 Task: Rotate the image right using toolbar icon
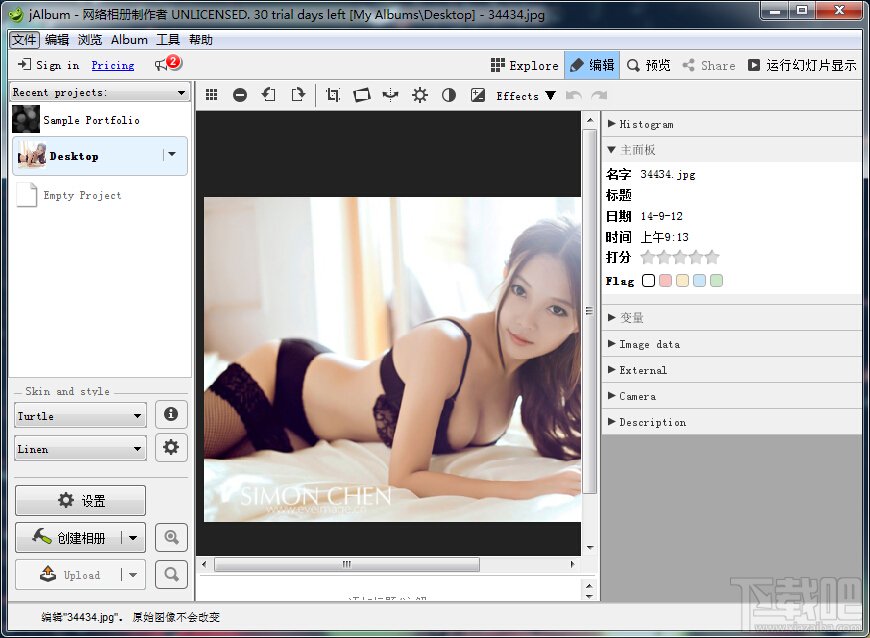pyautogui.click(x=298, y=95)
